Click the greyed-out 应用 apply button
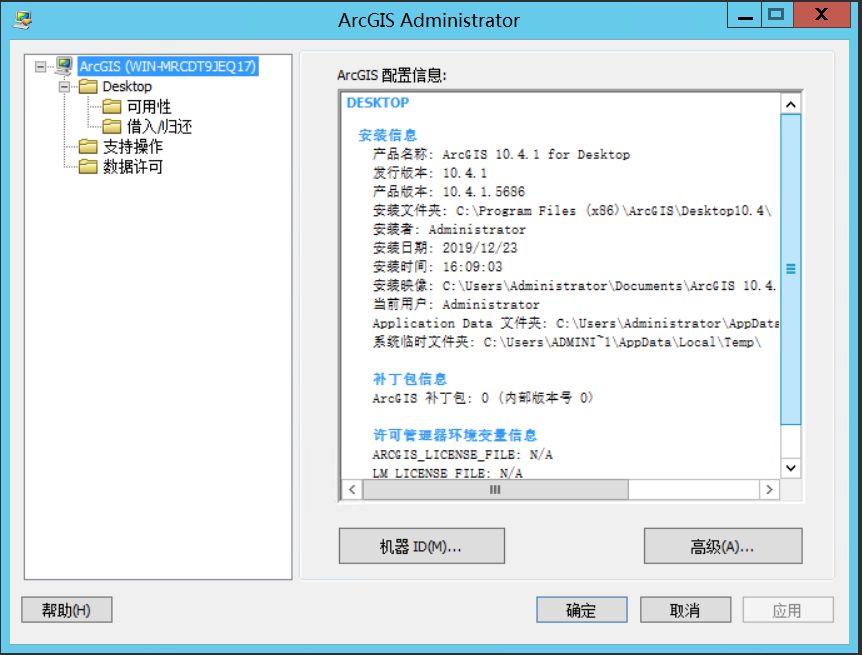The height and width of the screenshot is (655, 862). [788, 610]
